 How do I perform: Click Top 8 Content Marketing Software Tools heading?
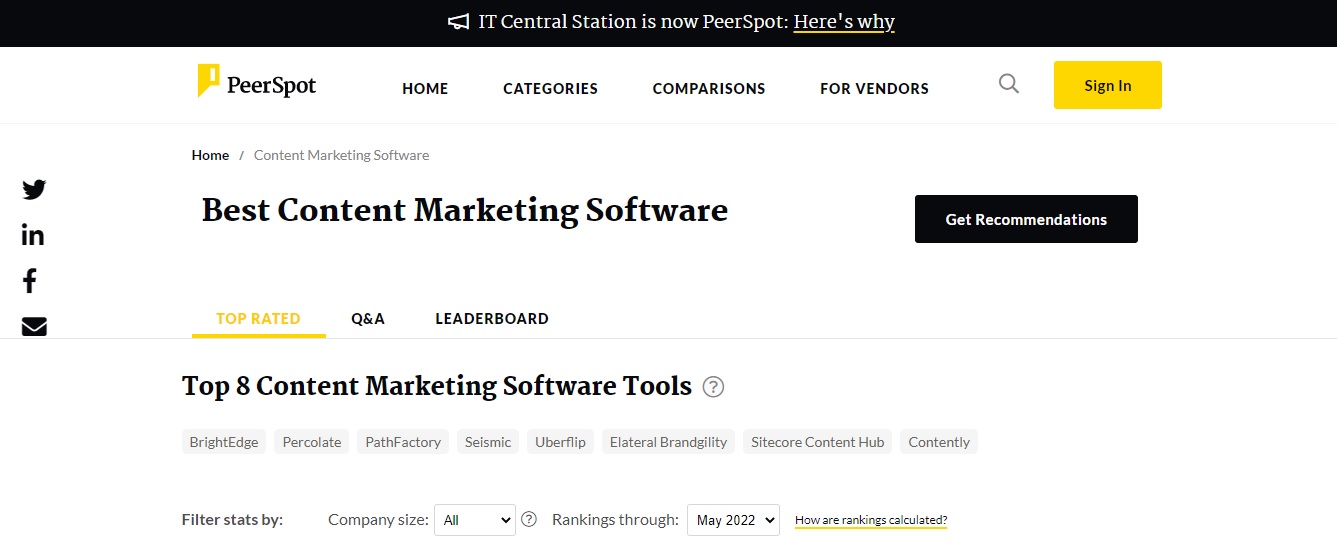[437, 386]
